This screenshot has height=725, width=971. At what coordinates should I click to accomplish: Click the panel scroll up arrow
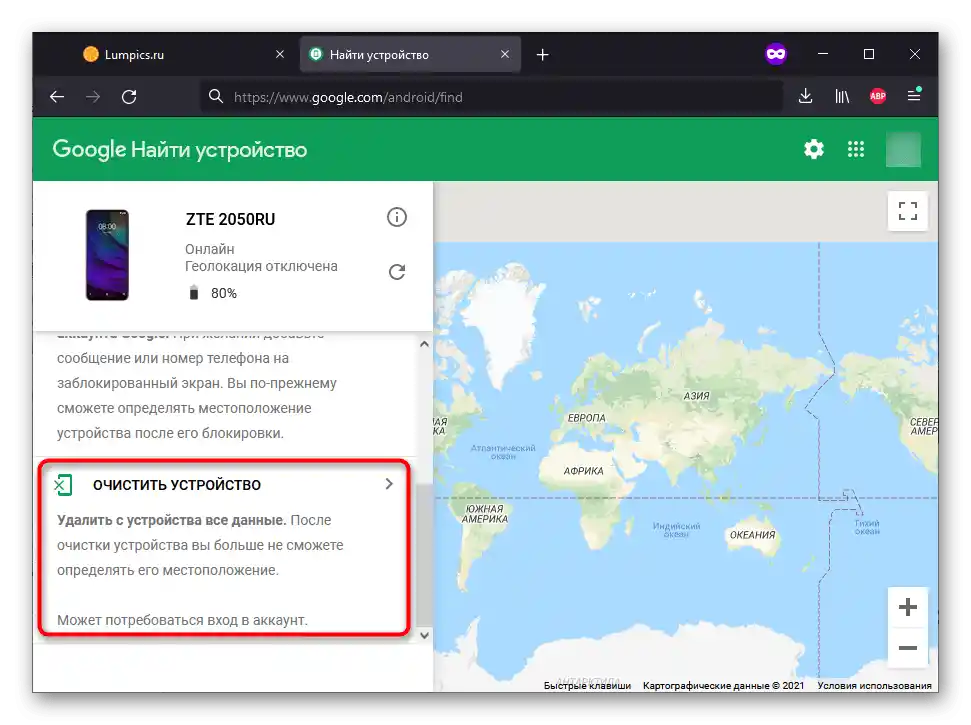pyautogui.click(x=424, y=344)
